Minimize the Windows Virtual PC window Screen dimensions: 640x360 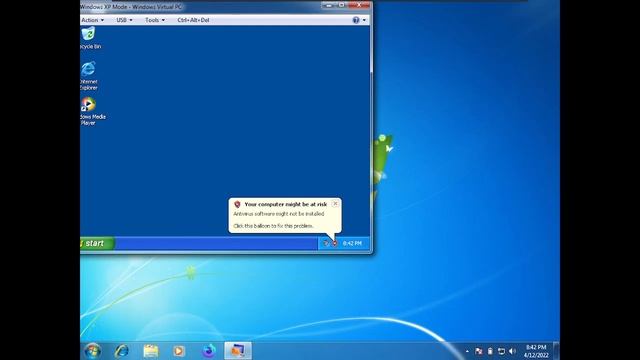coord(329,5)
